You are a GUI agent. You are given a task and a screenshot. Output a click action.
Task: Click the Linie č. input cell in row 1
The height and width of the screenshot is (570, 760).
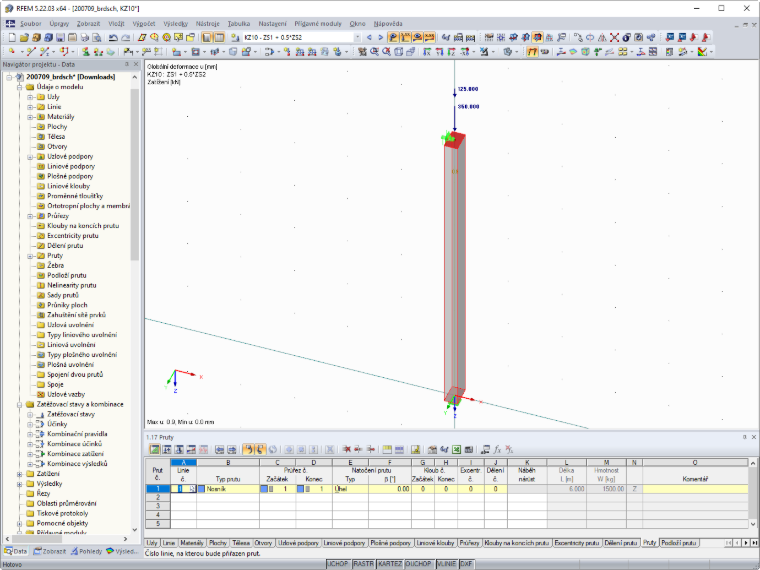click(183, 489)
